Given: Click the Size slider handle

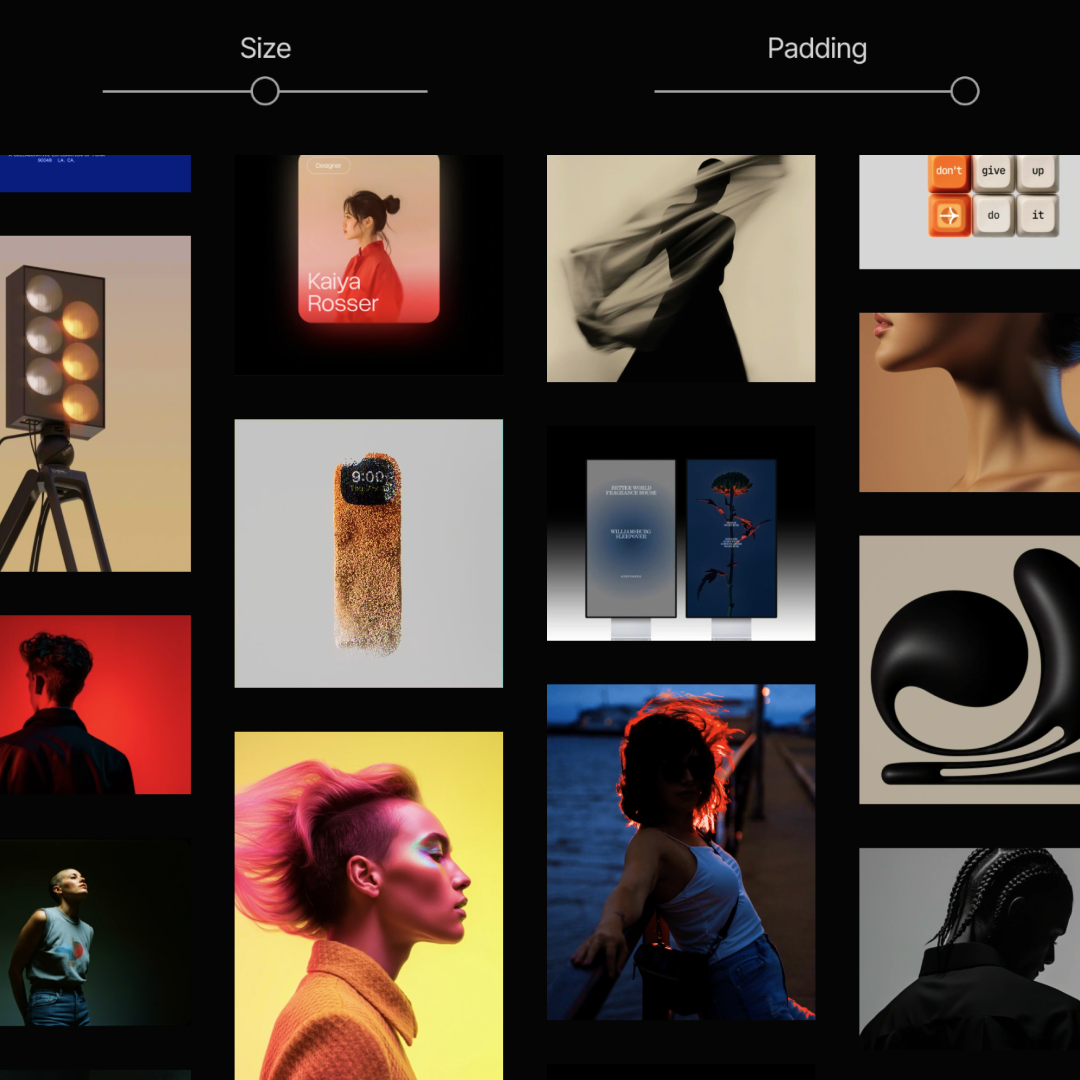Looking at the screenshot, I should tap(265, 92).
